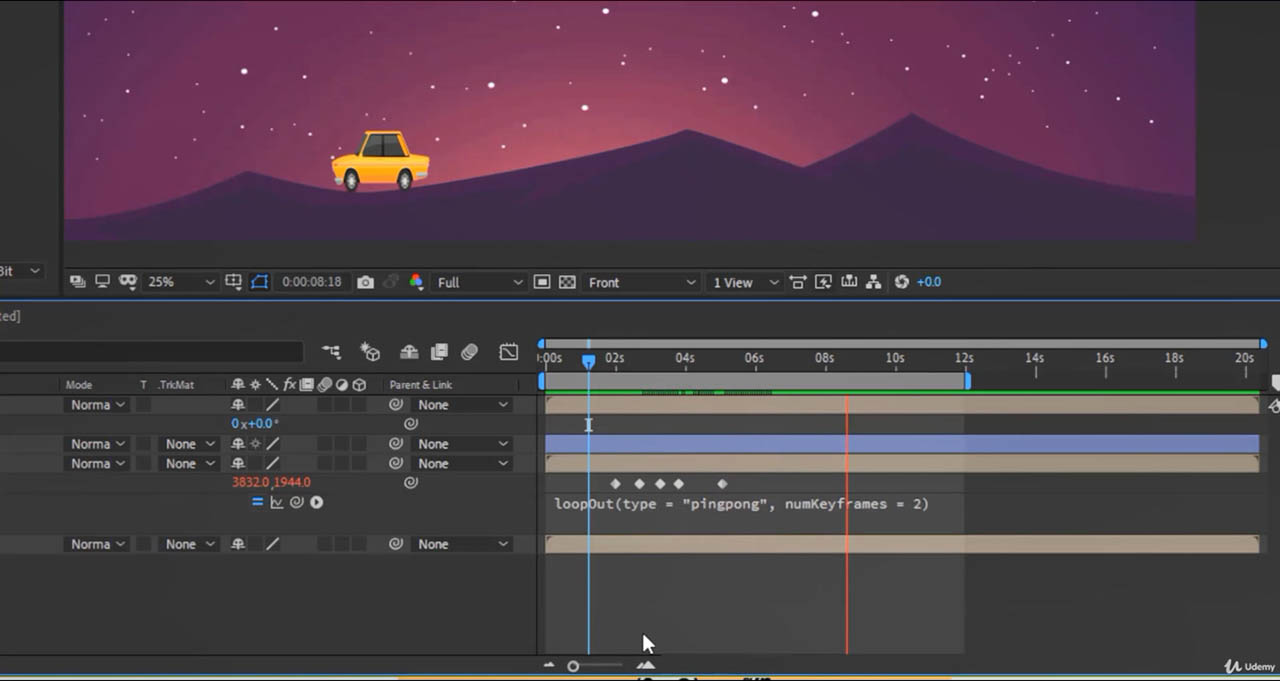This screenshot has width=1280, height=681.
Task: Click the 0:00:08:18 current time display
Action: point(311,283)
